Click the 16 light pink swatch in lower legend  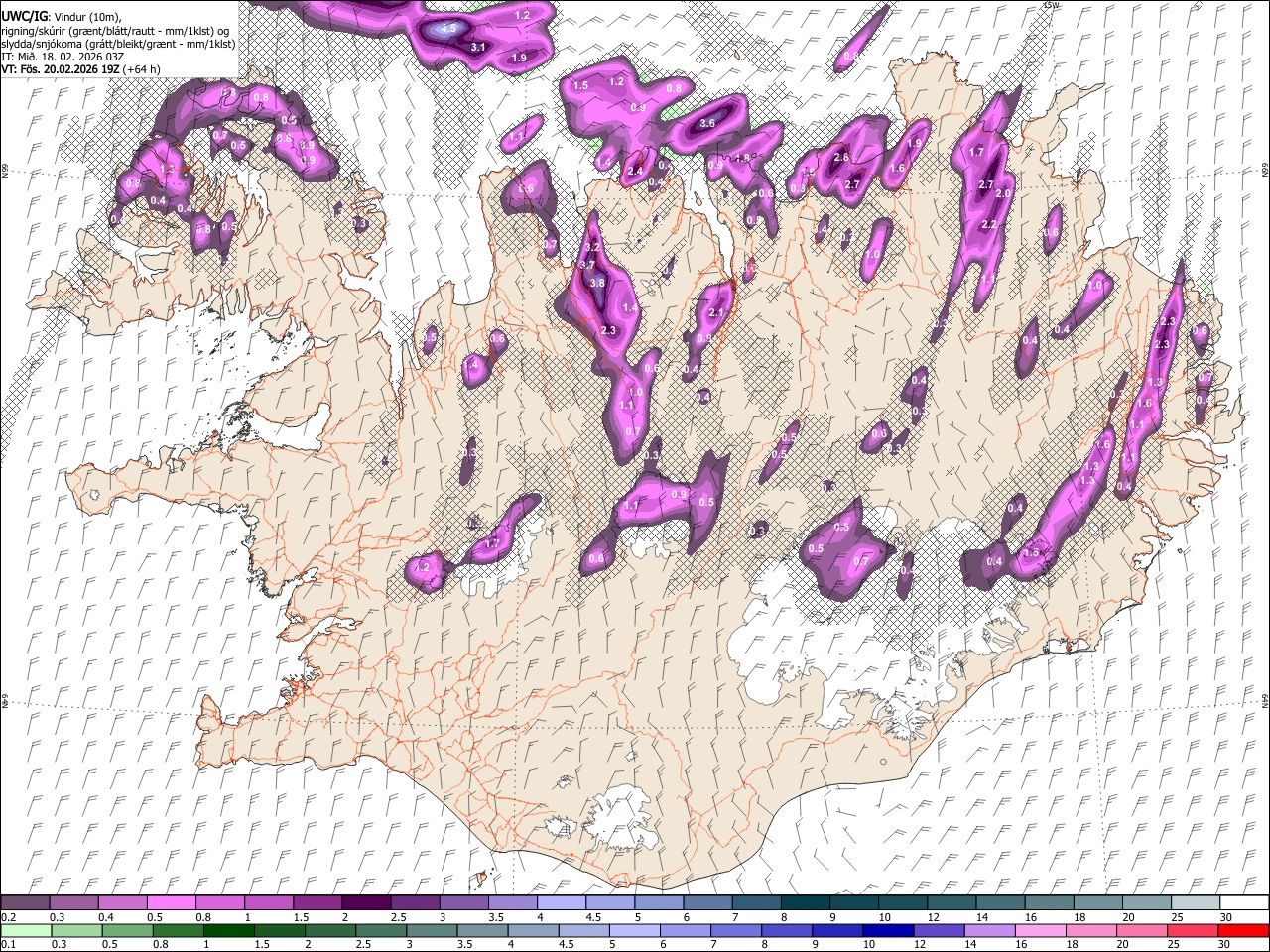[x=1040, y=930]
